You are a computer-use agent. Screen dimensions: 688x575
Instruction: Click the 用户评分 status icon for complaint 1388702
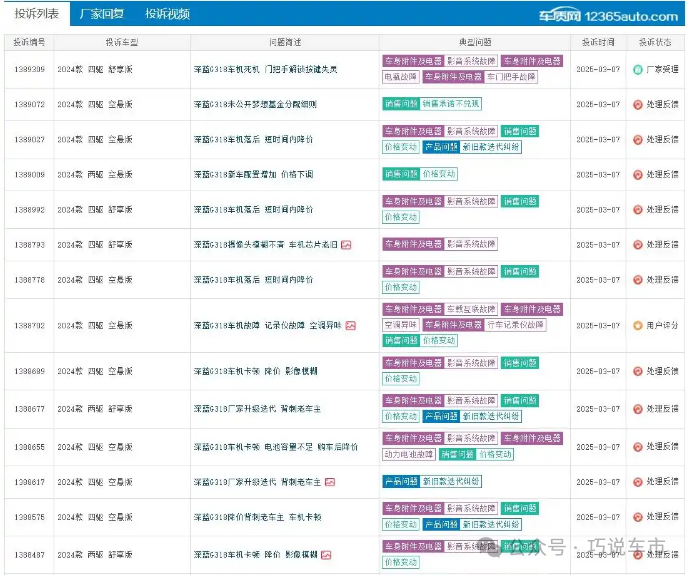click(x=638, y=326)
